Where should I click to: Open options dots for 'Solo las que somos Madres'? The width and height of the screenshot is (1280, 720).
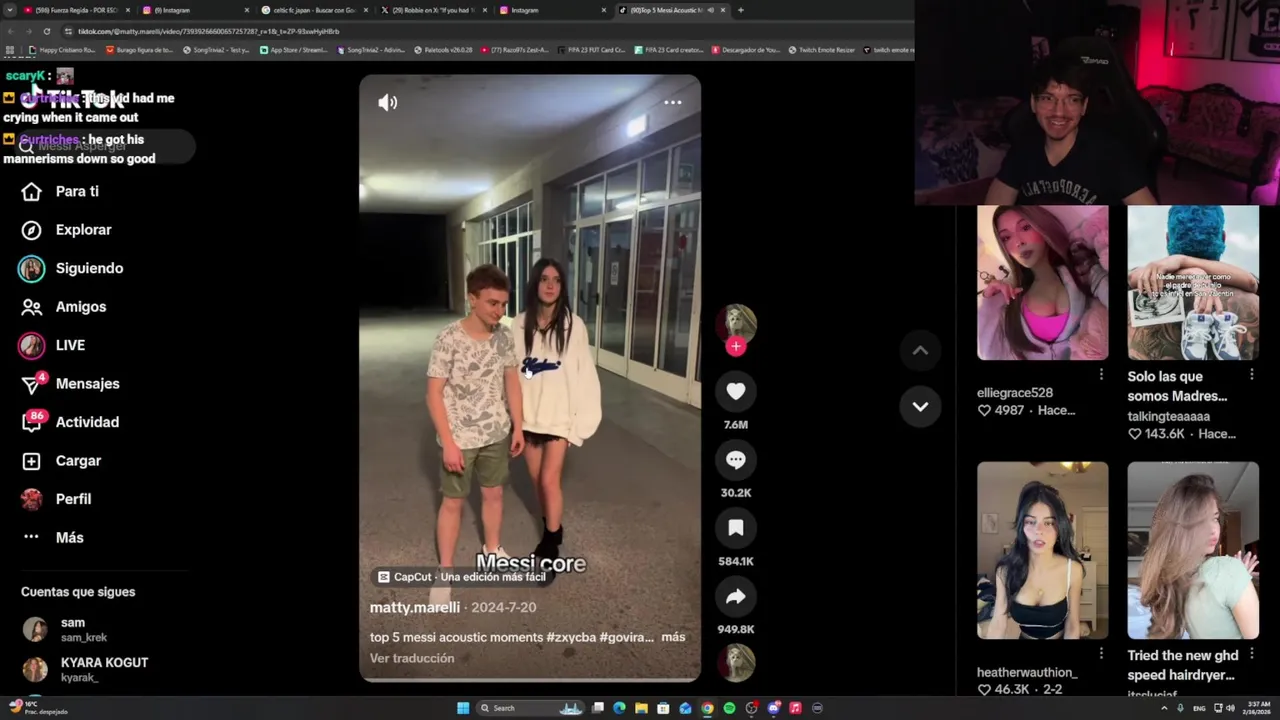[x=1251, y=374]
